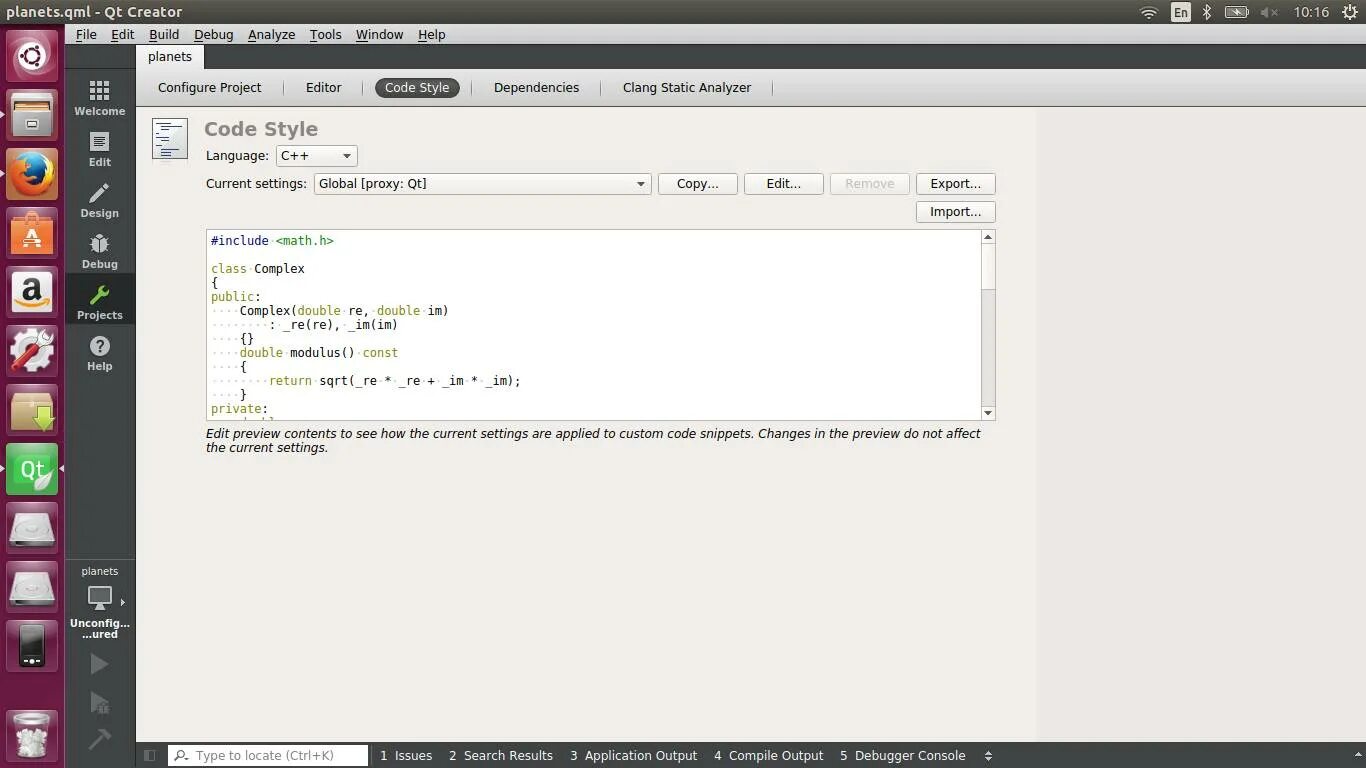Open the Debug menu
Viewport: 1366px width, 768px height.
point(213,34)
